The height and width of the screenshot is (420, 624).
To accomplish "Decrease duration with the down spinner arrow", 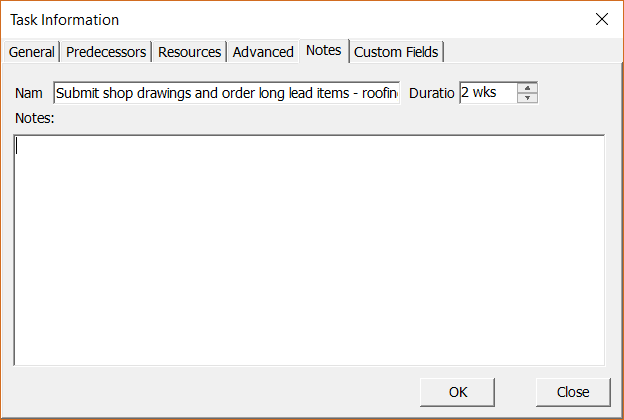I will 527,98.
